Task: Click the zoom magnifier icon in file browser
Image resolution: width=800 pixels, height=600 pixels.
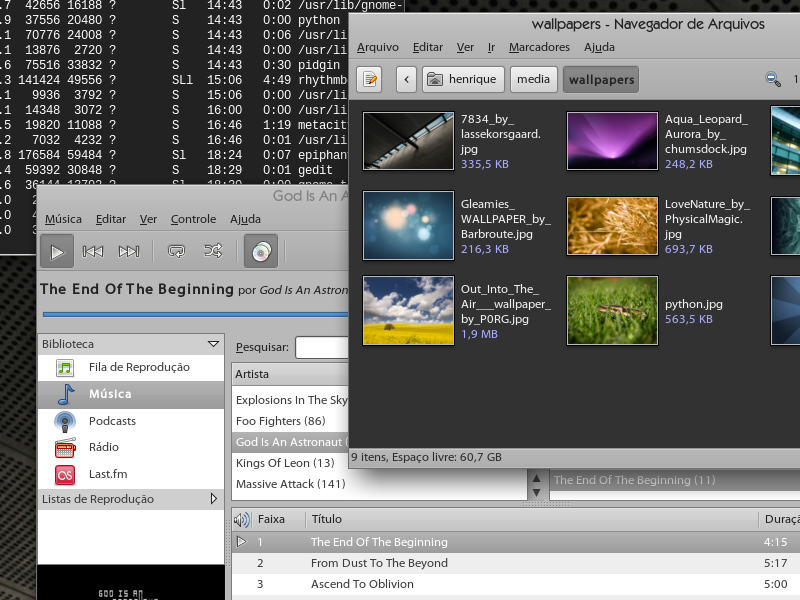Action: (773, 80)
